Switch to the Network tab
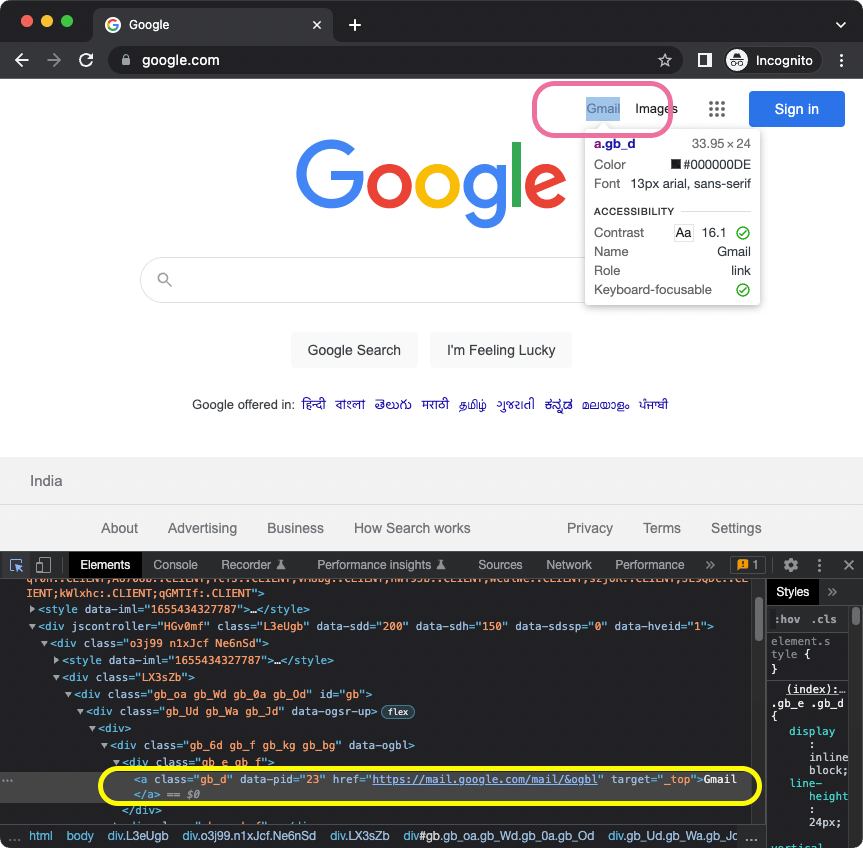Viewport: 863px width, 848px height. tap(569, 565)
